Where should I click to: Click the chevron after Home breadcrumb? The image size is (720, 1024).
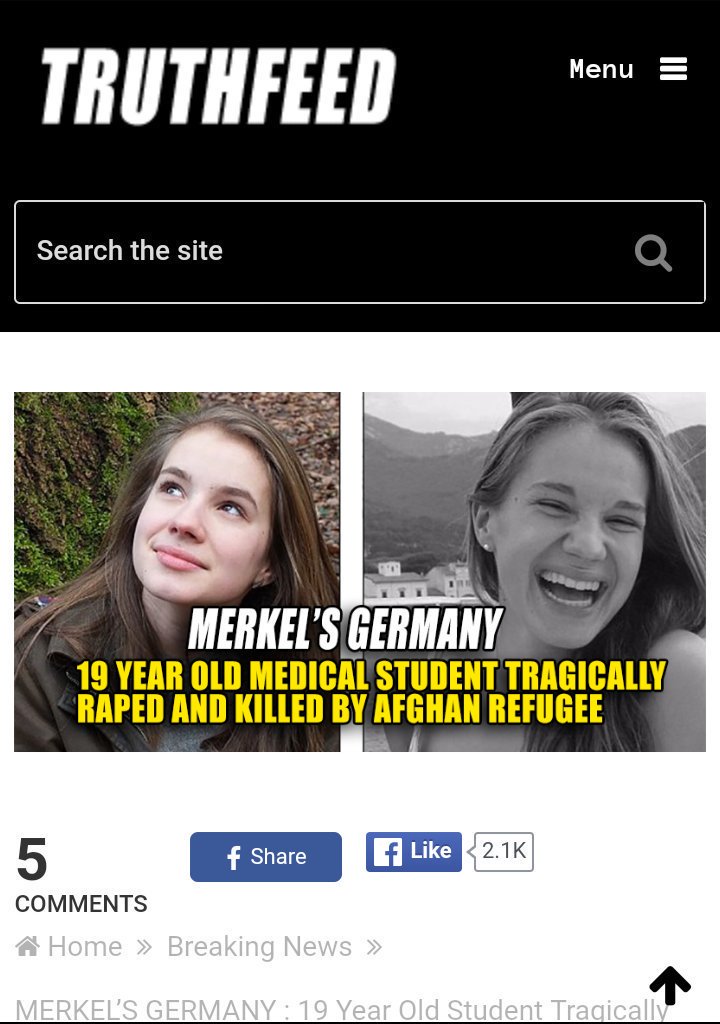[x=144, y=947]
